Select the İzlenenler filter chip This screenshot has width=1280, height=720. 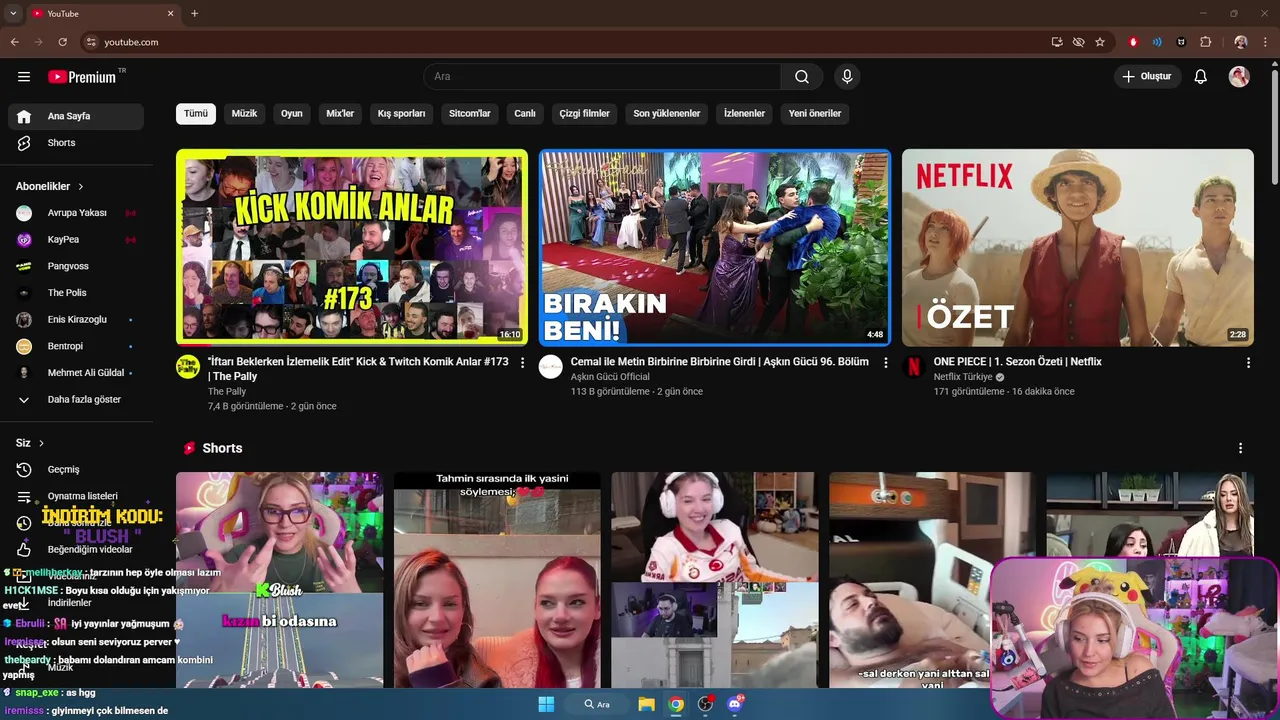744,113
